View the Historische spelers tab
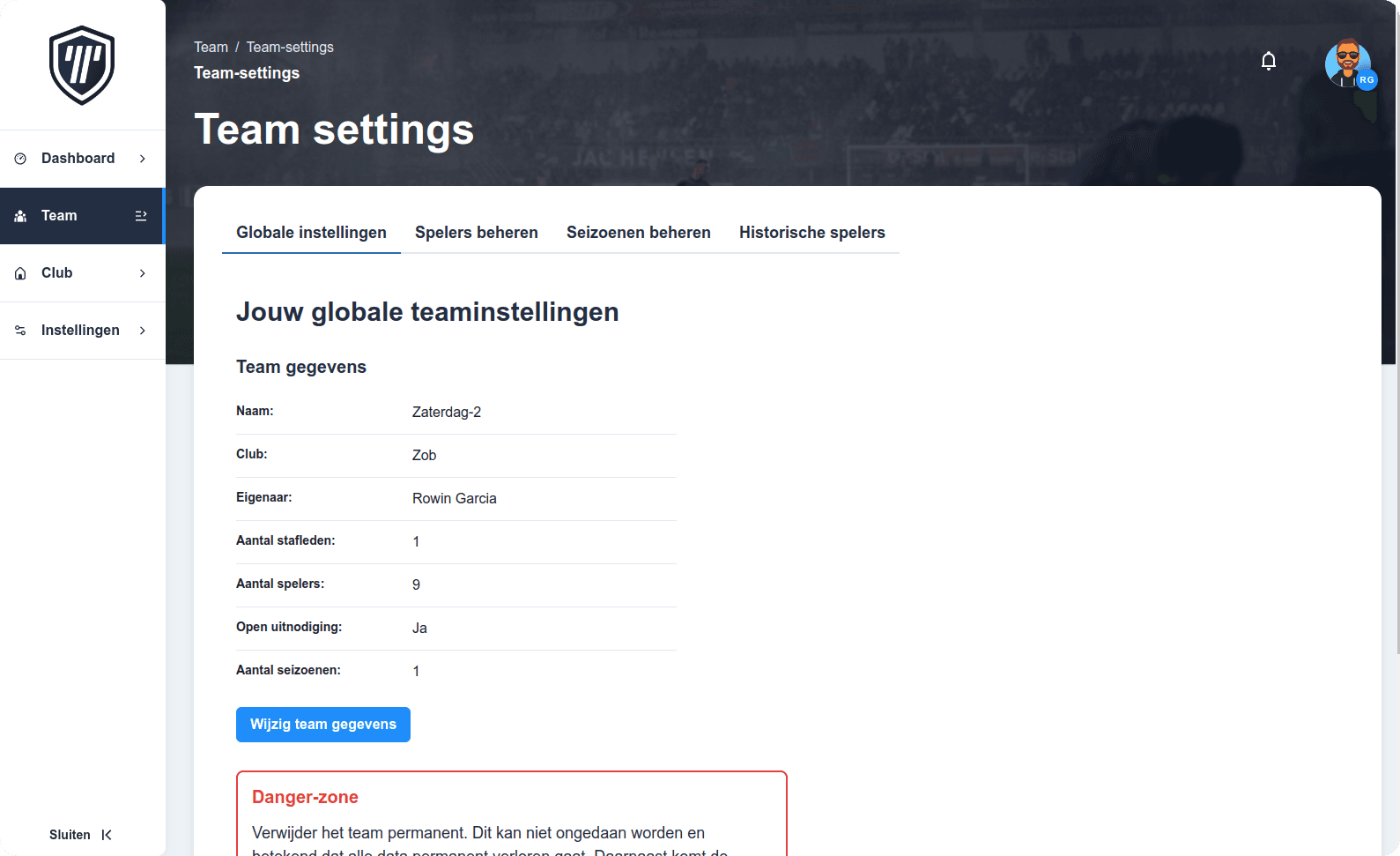This screenshot has height=856, width=1400. [x=811, y=232]
